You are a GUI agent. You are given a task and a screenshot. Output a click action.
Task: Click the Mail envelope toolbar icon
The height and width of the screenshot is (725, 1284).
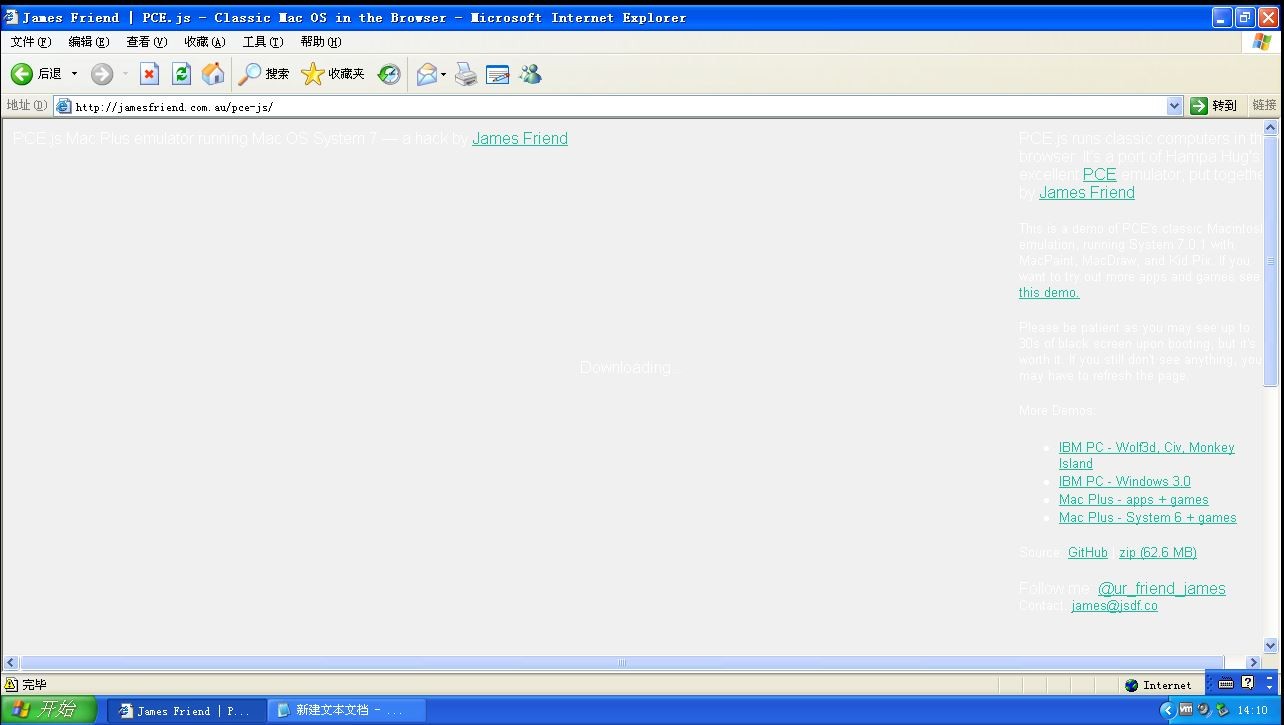point(427,74)
